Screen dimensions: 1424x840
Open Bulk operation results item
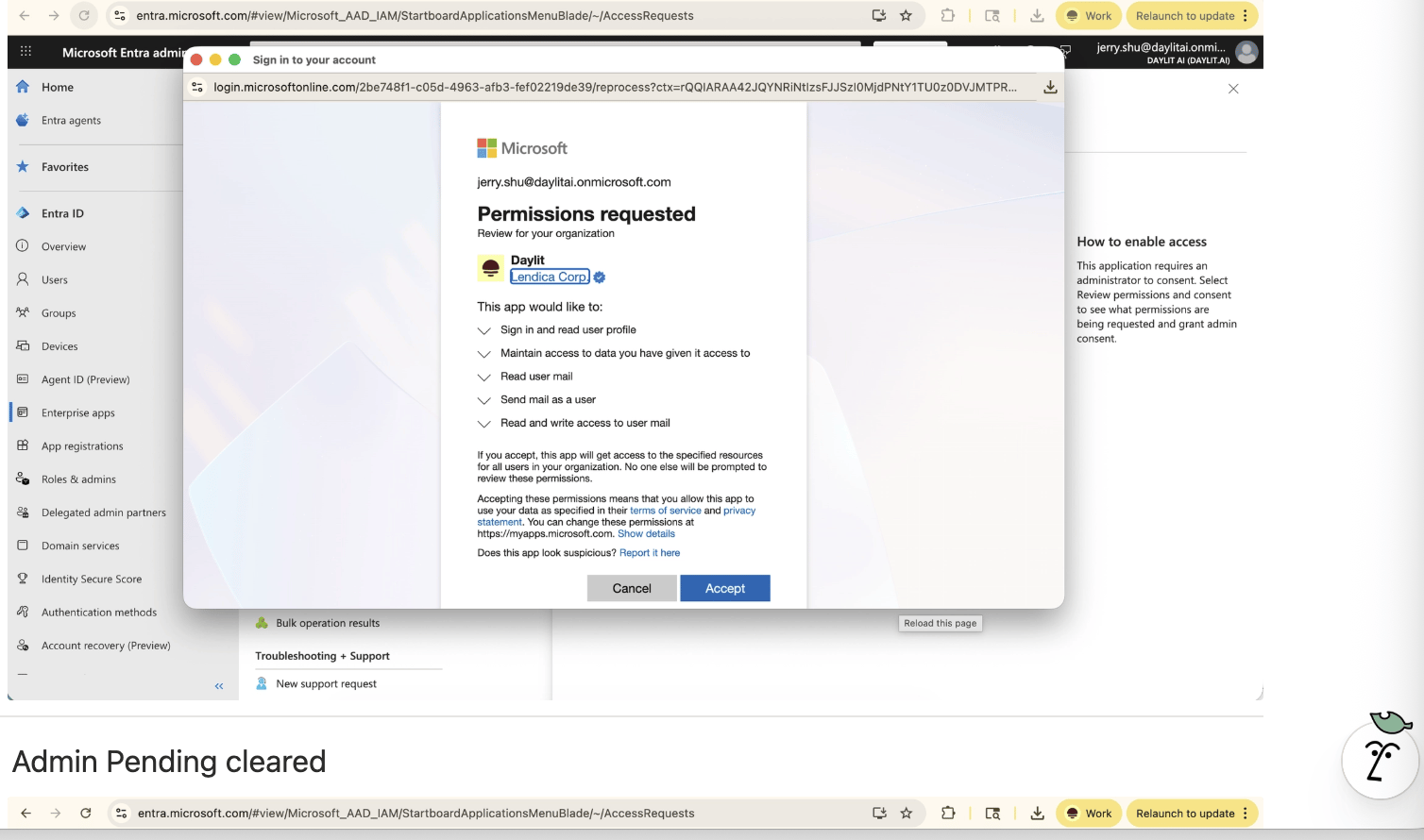coord(328,623)
